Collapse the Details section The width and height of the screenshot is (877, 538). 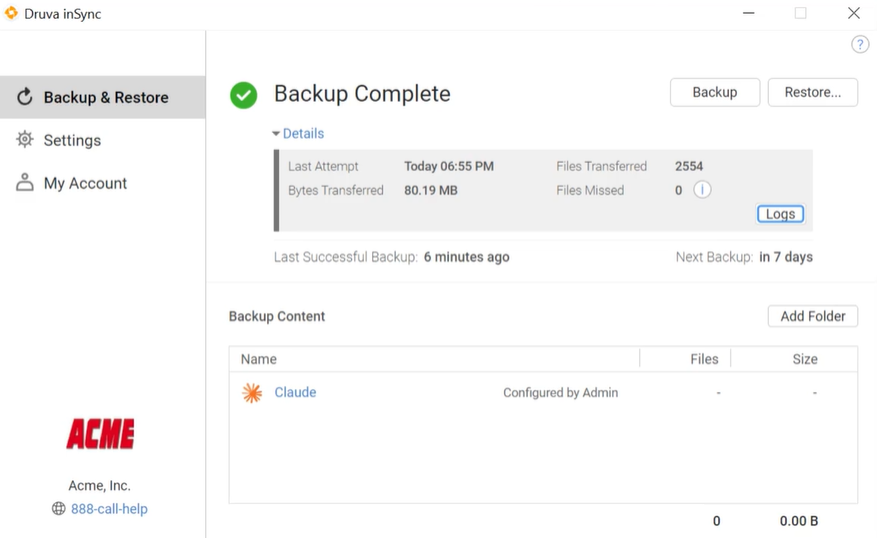(303, 134)
